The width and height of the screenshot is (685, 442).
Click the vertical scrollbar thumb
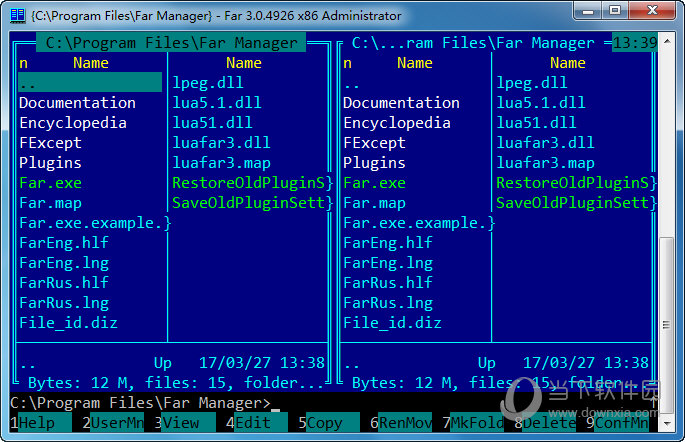(667, 325)
